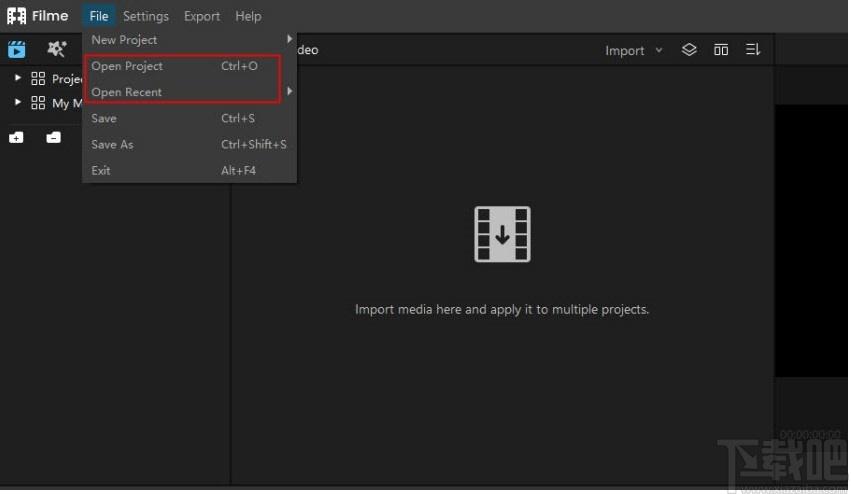Click the Filme logo icon
The height and width of the screenshot is (494, 851).
click(x=16, y=16)
